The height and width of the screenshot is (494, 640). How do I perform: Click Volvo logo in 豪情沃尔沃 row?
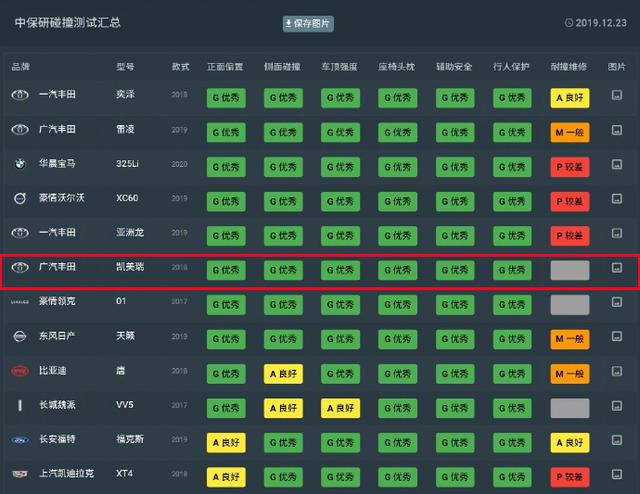(20, 198)
